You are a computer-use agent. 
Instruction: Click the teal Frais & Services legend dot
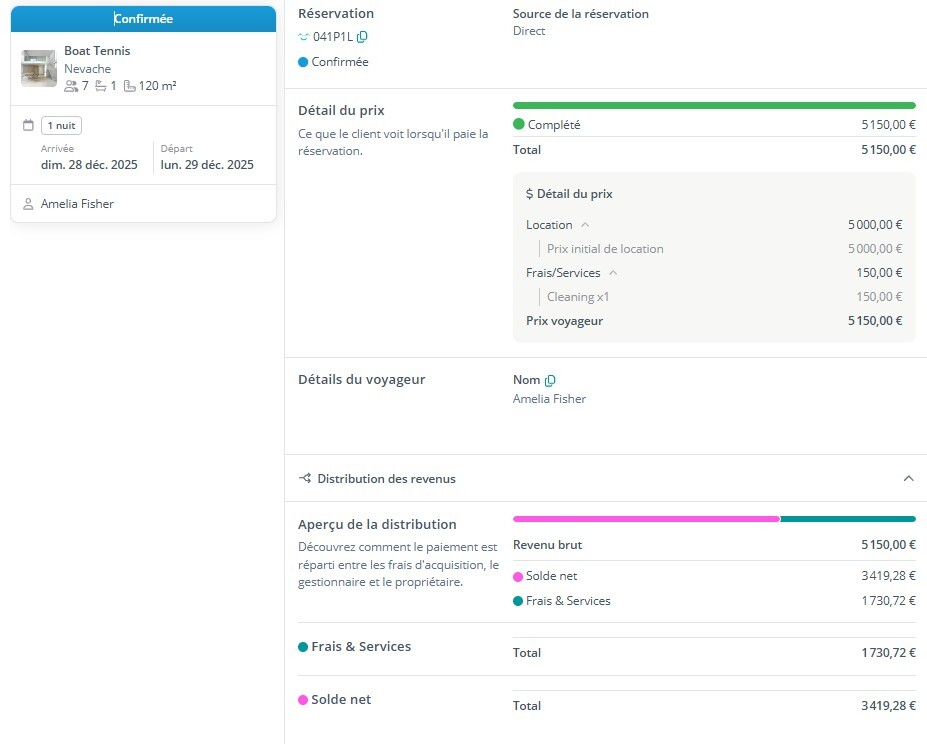[518, 601]
